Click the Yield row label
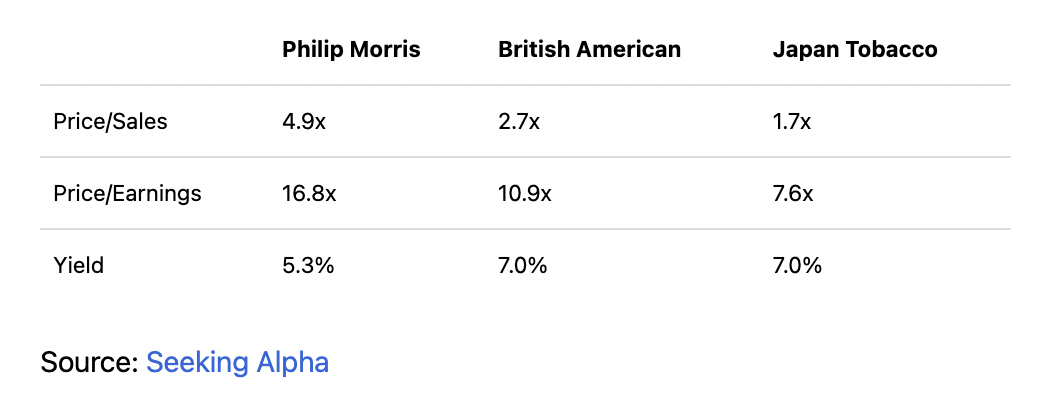 point(79,265)
